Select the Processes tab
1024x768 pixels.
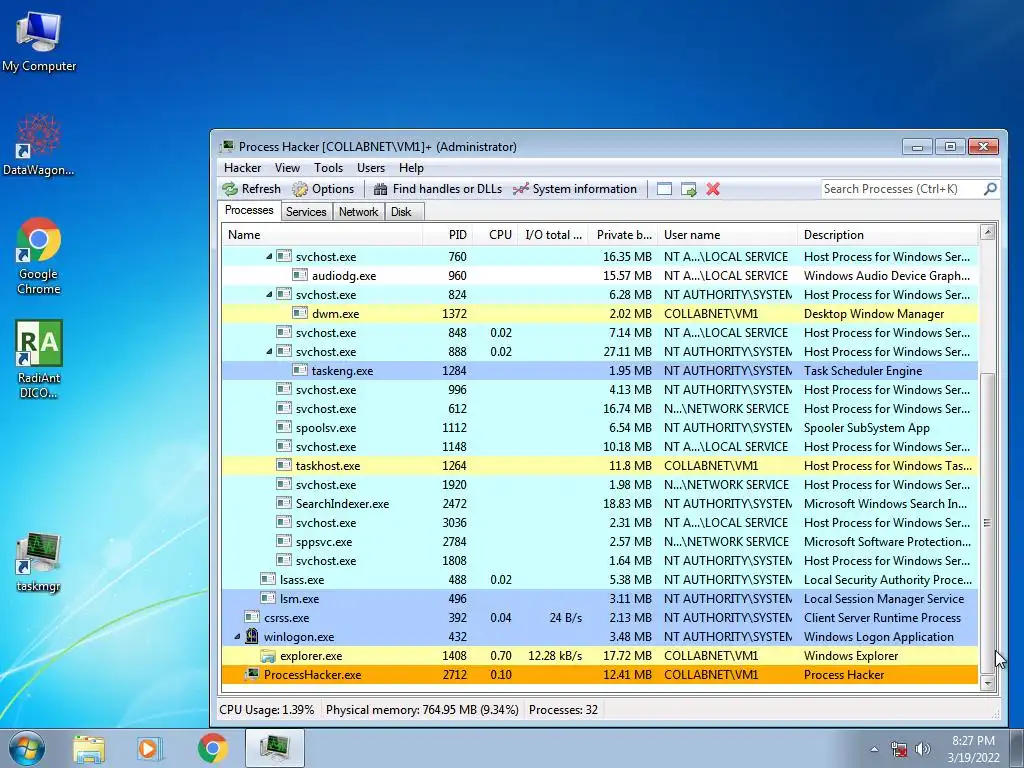point(249,210)
